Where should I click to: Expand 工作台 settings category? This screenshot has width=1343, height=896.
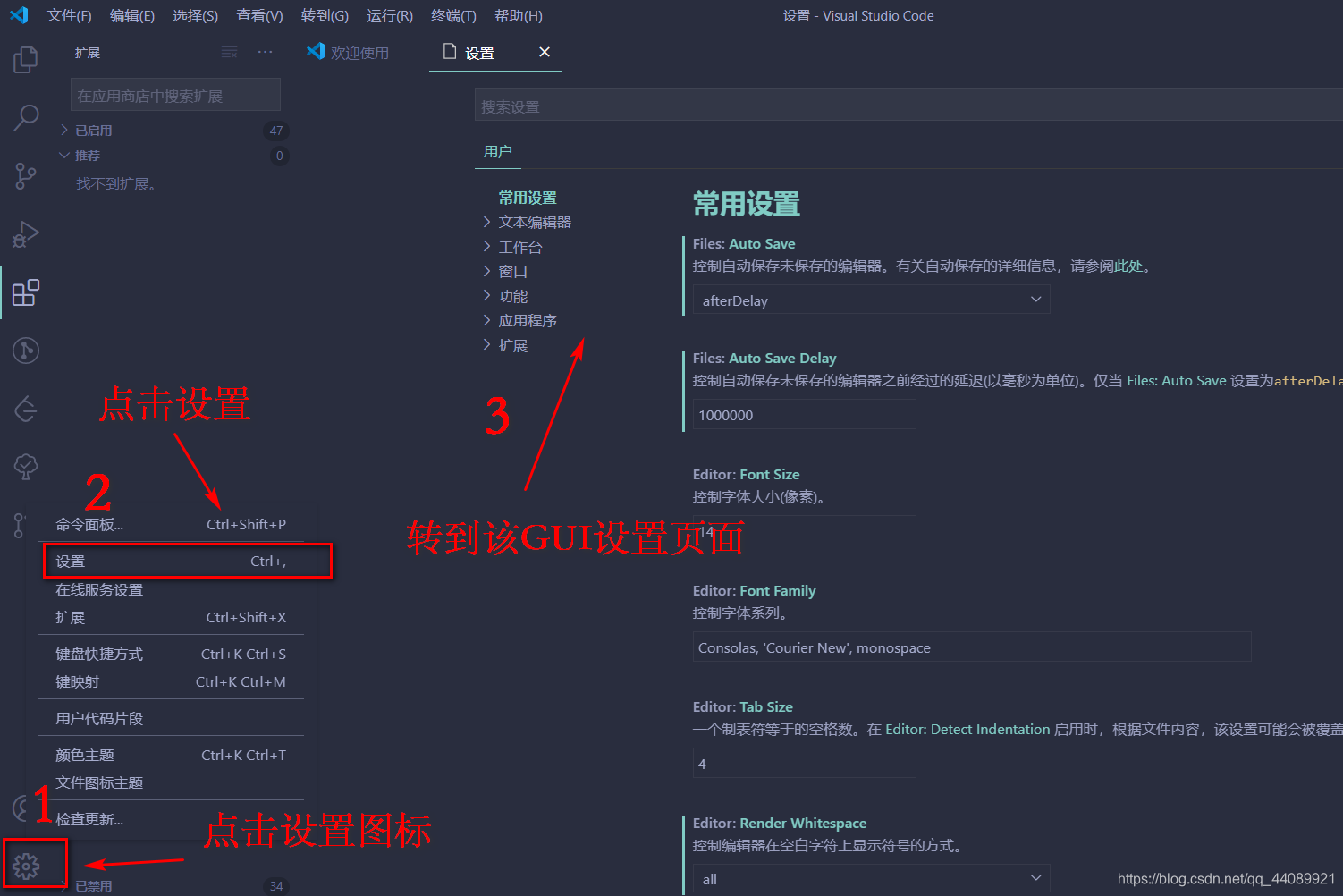[520, 247]
